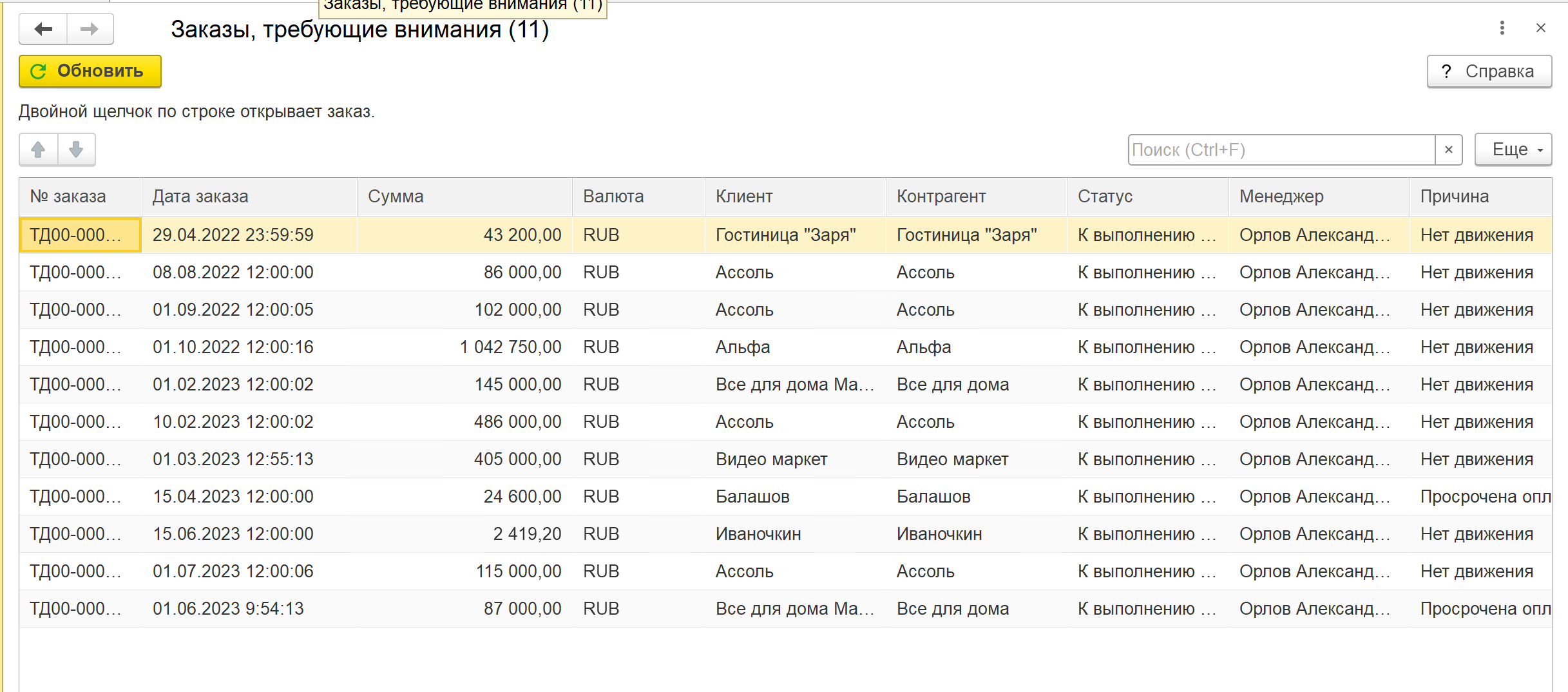1568x692 pixels.
Task: Select the 24 600,00 sum cell
Action: 464,497
